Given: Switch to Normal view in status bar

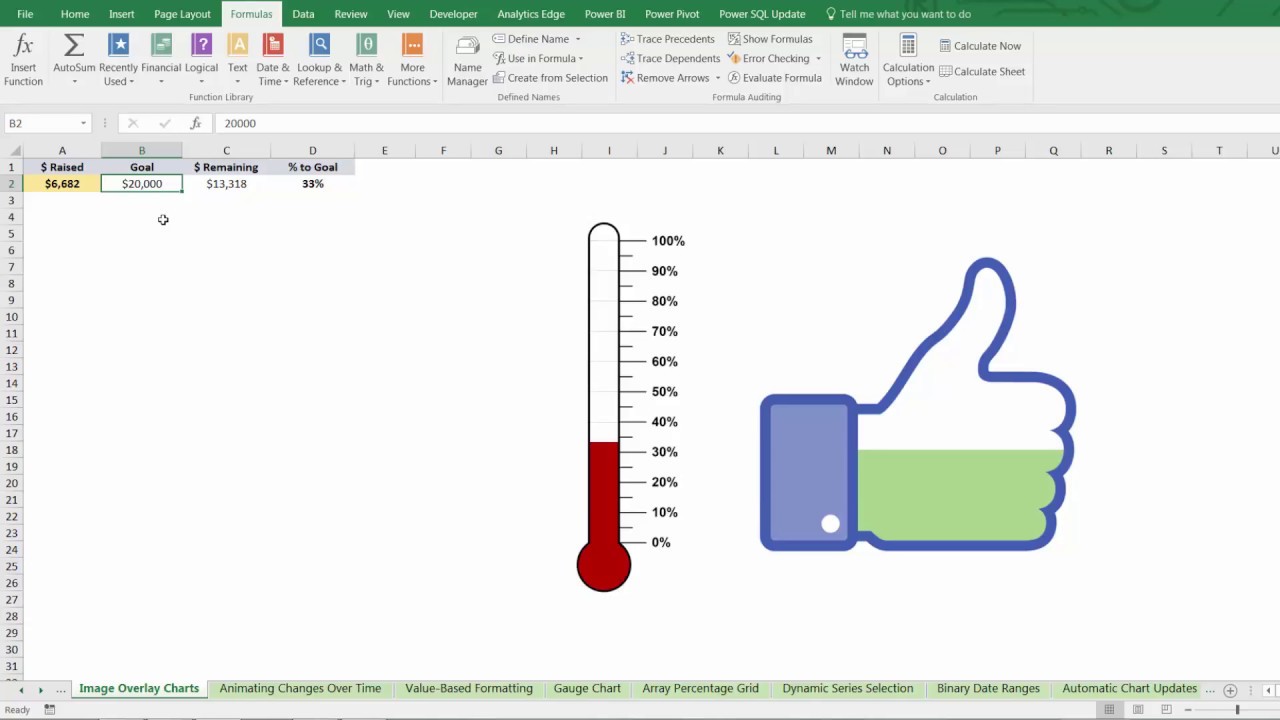Looking at the screenshot, I should point(1109,710).
